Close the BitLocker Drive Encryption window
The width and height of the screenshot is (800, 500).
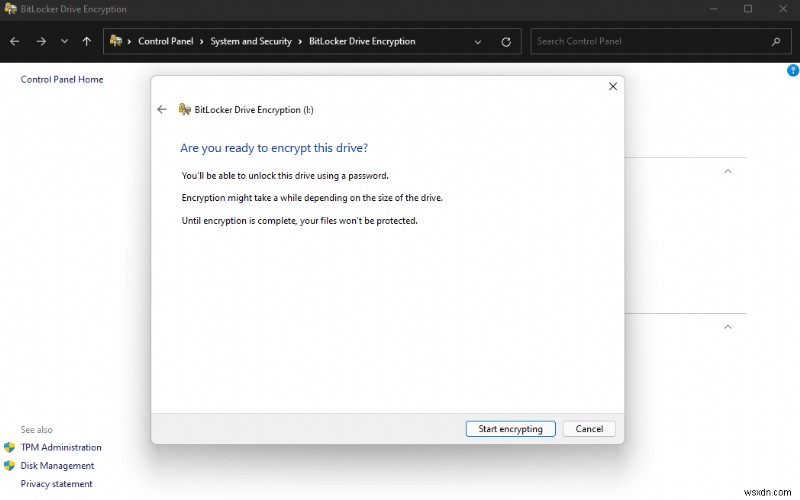(783, 9)
